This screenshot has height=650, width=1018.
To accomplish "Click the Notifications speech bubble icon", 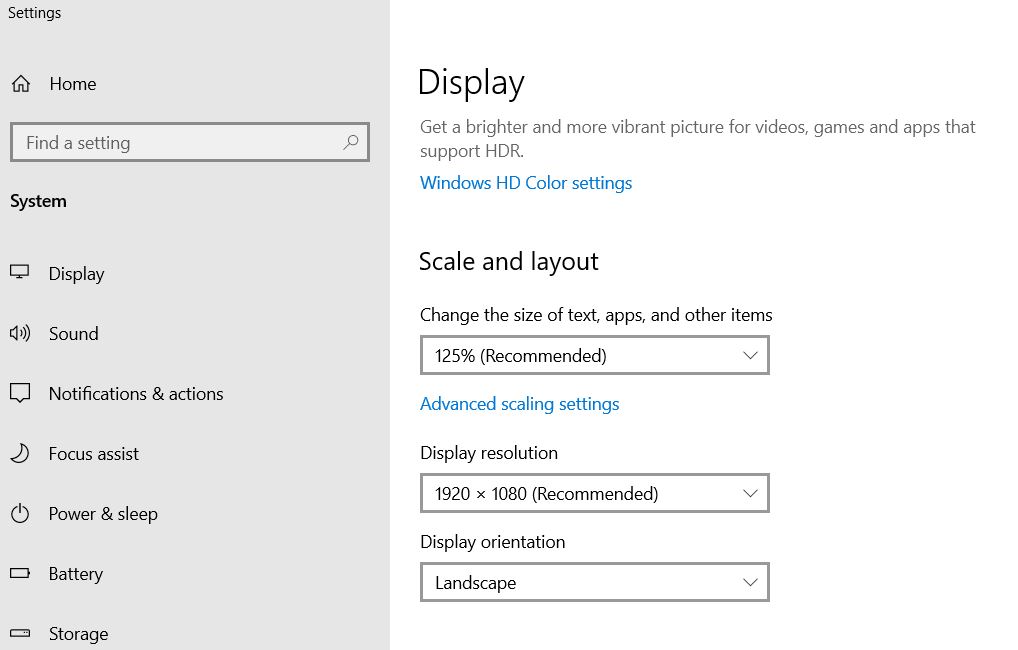I will click(x=20, y=393).
